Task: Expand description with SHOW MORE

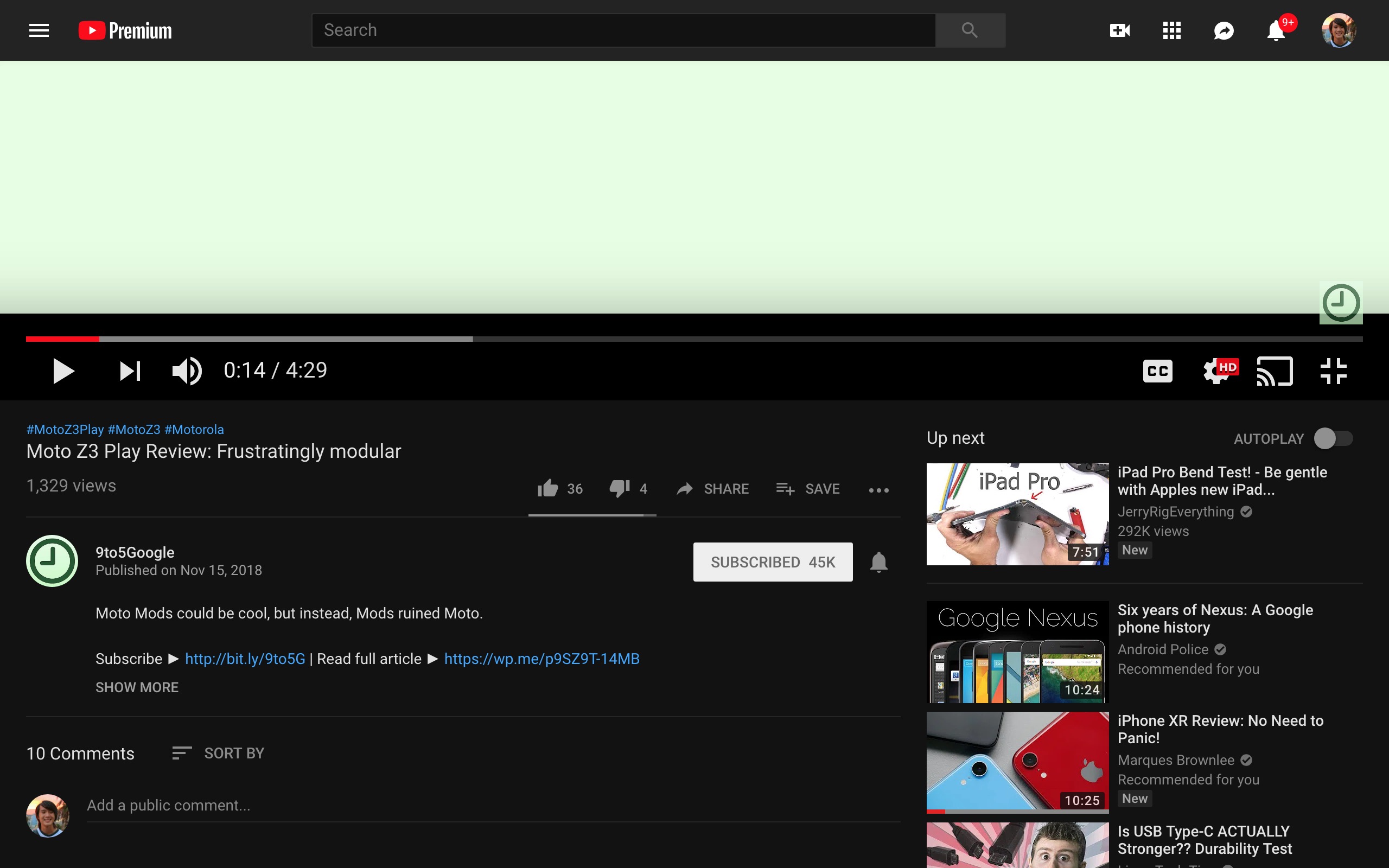Action: [x=137, y=687]
